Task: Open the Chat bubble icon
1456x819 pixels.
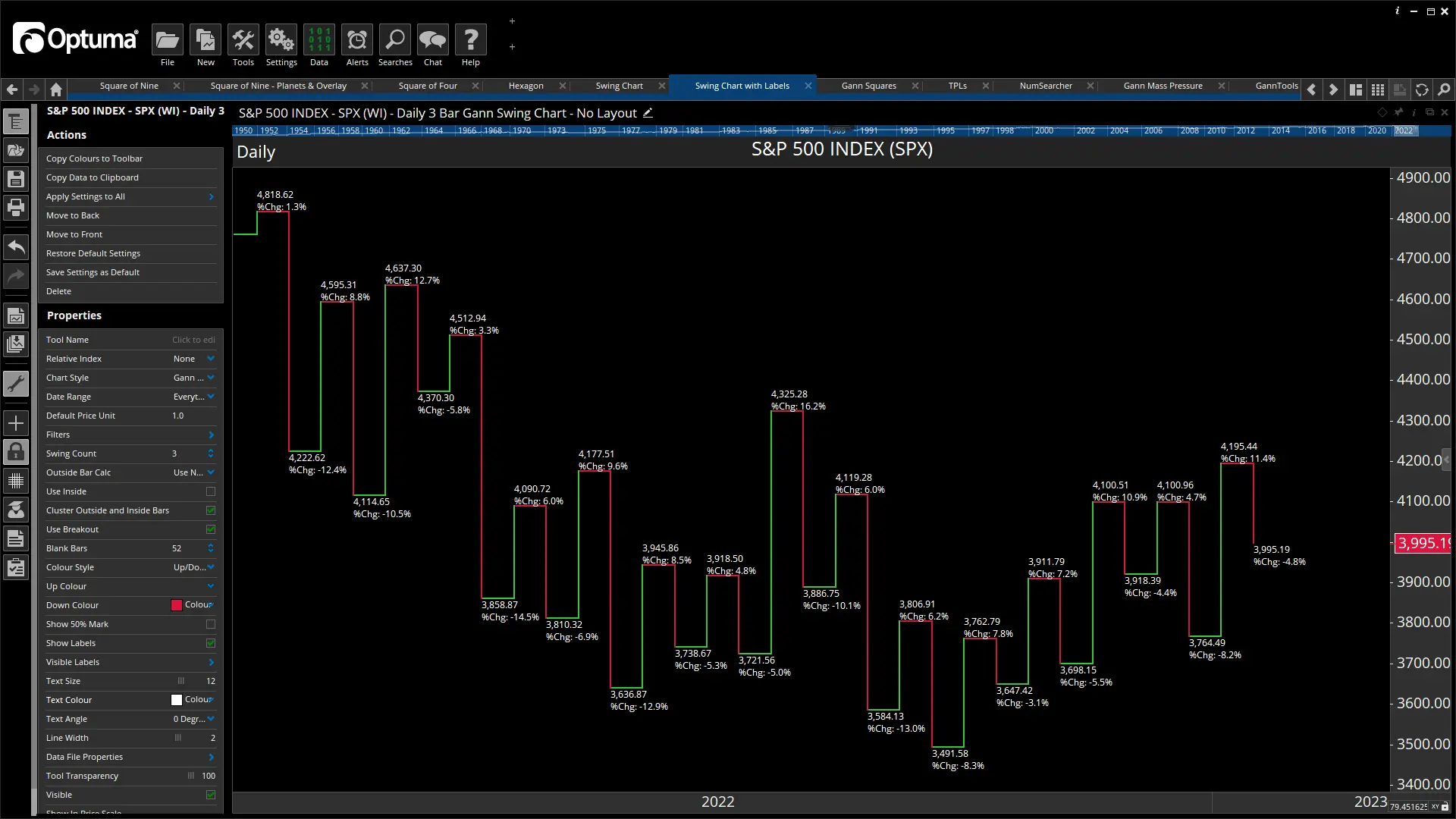Action: (433, 40)
